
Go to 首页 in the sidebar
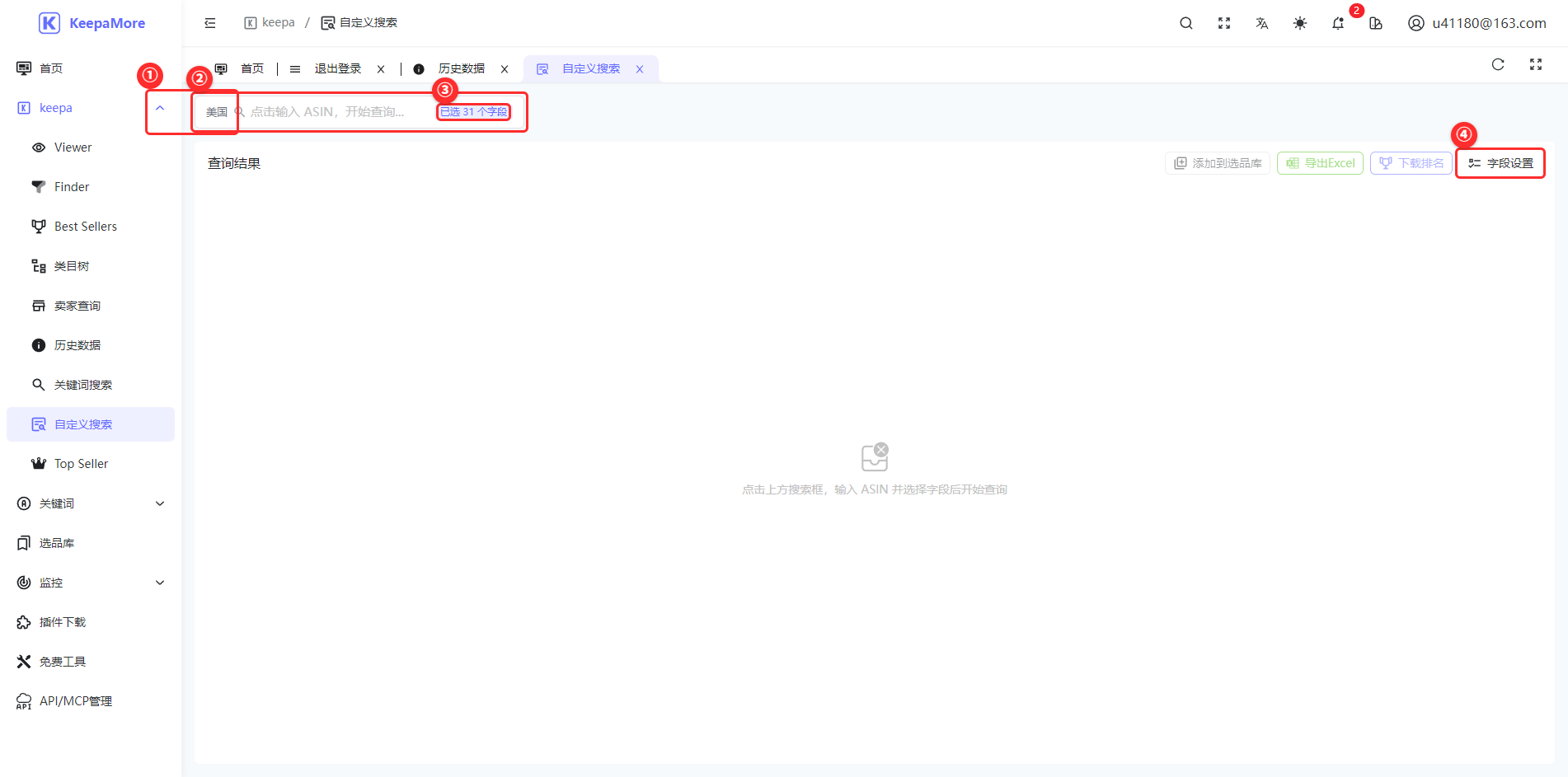(91, 68)
